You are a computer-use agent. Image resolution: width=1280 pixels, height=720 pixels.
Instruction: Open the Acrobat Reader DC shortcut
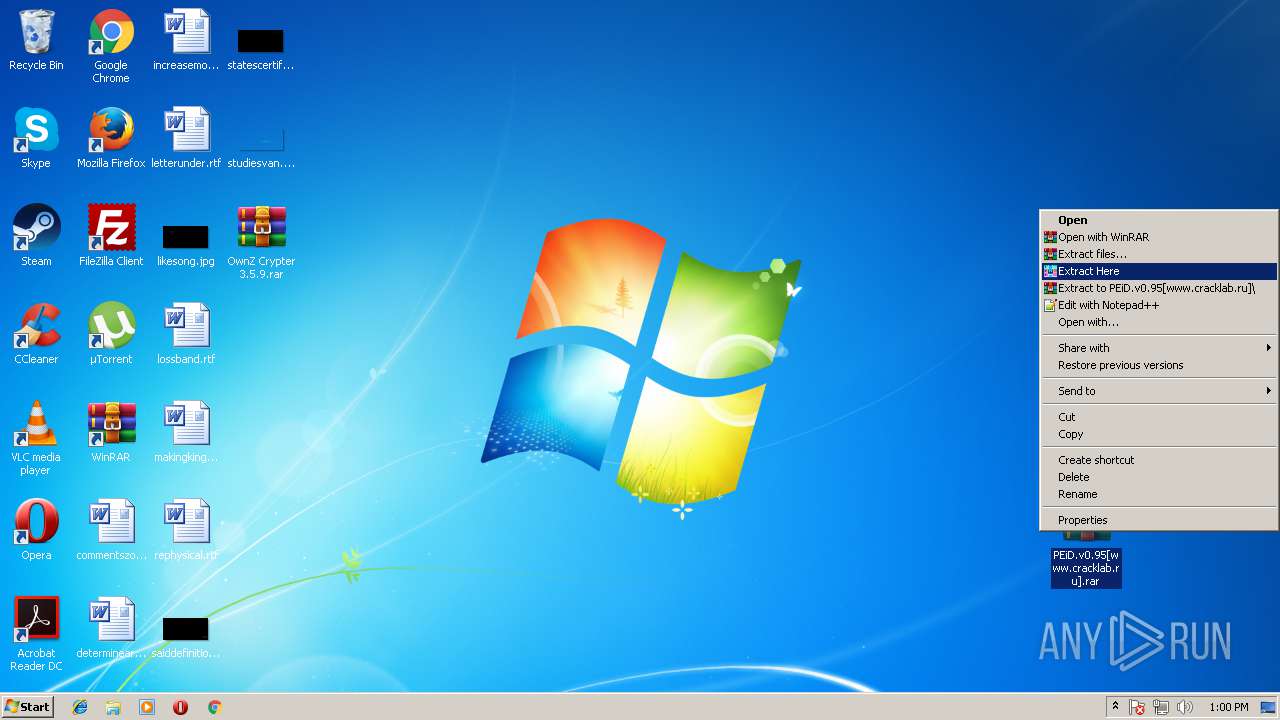(39, 634)
